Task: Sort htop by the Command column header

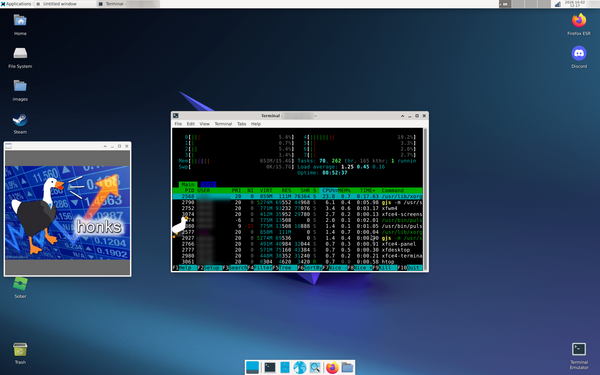Action: click(393, 190)
